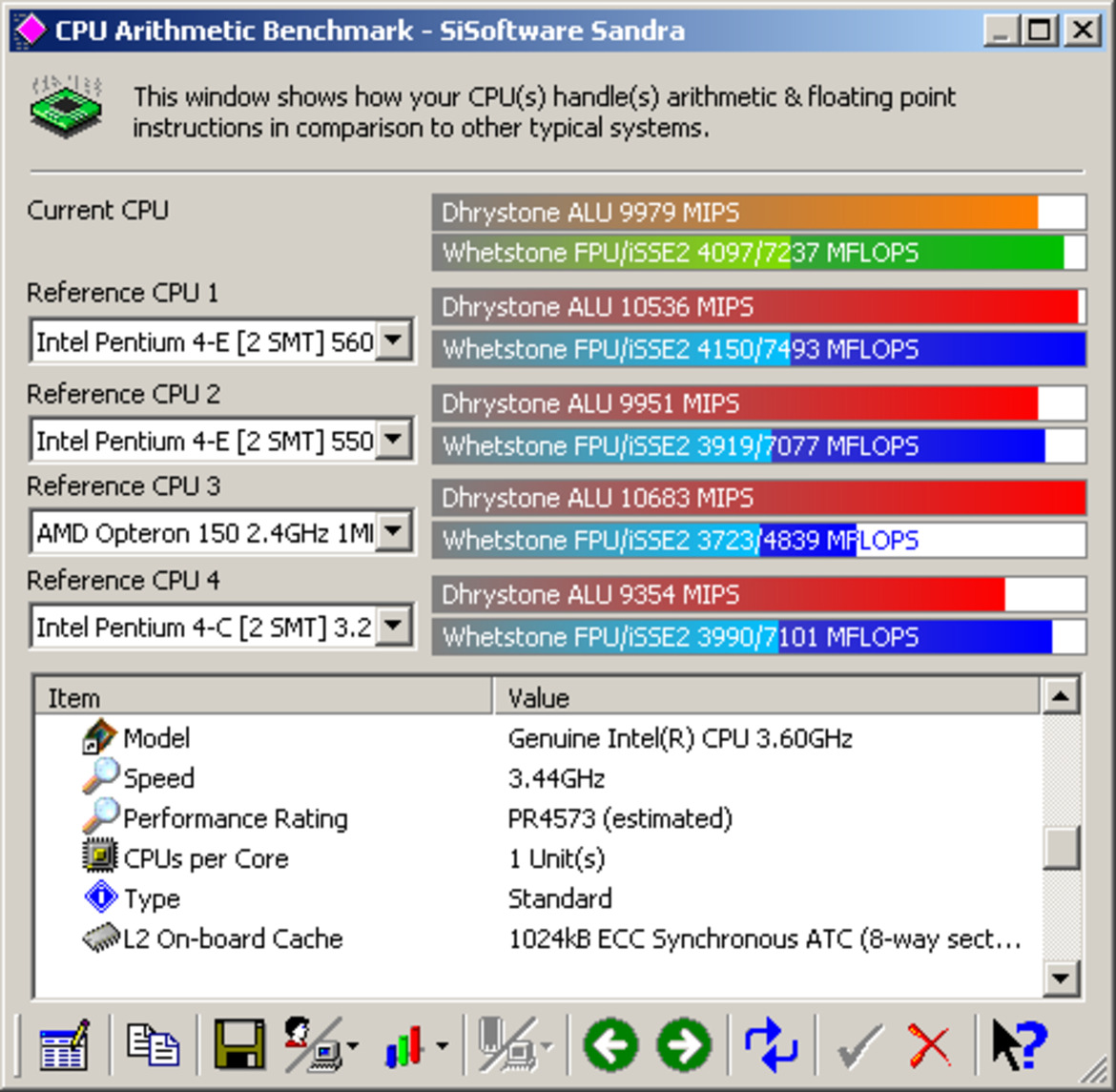Cancel with the red X toolbar icon
Image resolution: width=1116 pixels, height=1092 pixels.
click(x=929, y=1046)
